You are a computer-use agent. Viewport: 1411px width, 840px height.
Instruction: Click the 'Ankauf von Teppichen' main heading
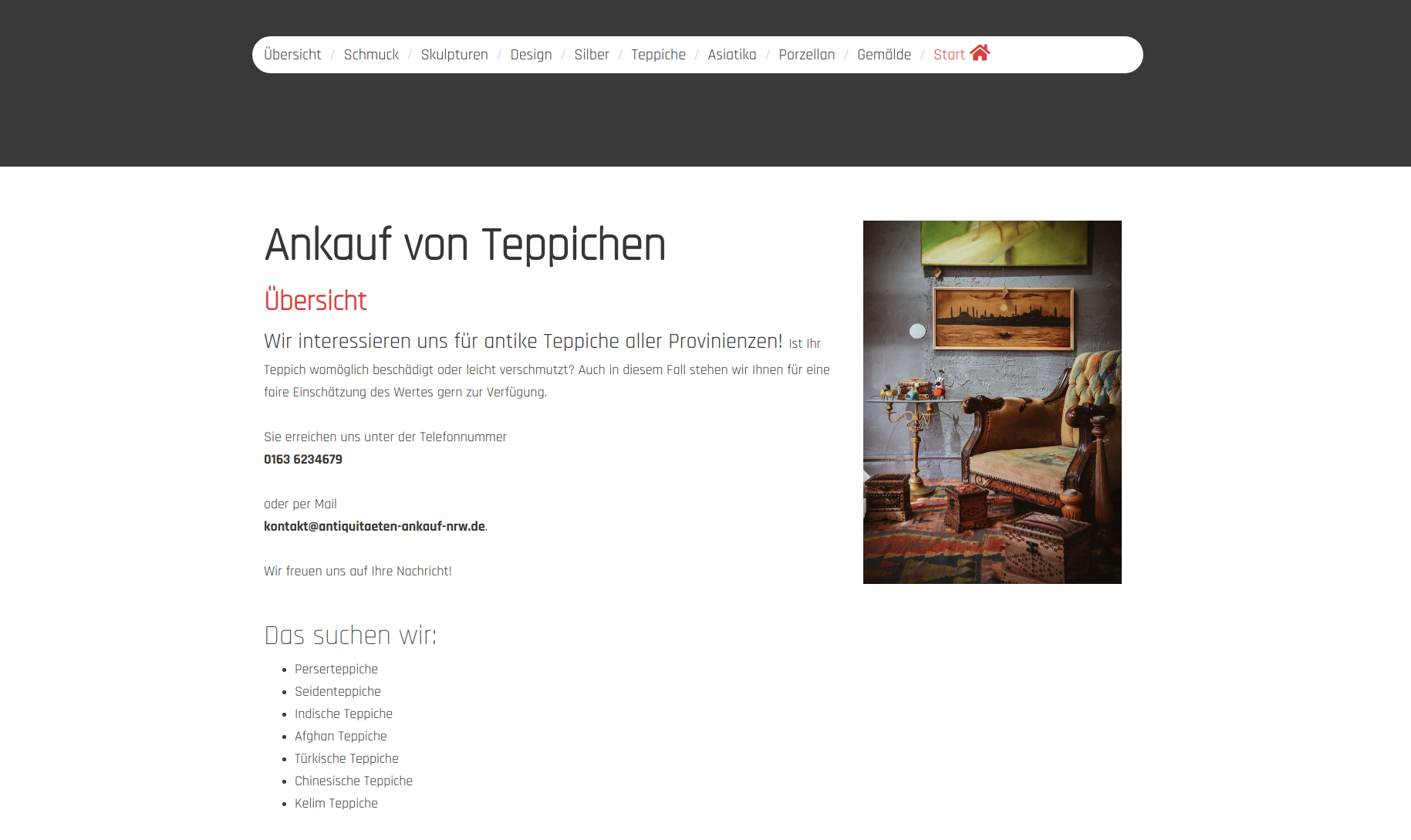click(464, 245)
